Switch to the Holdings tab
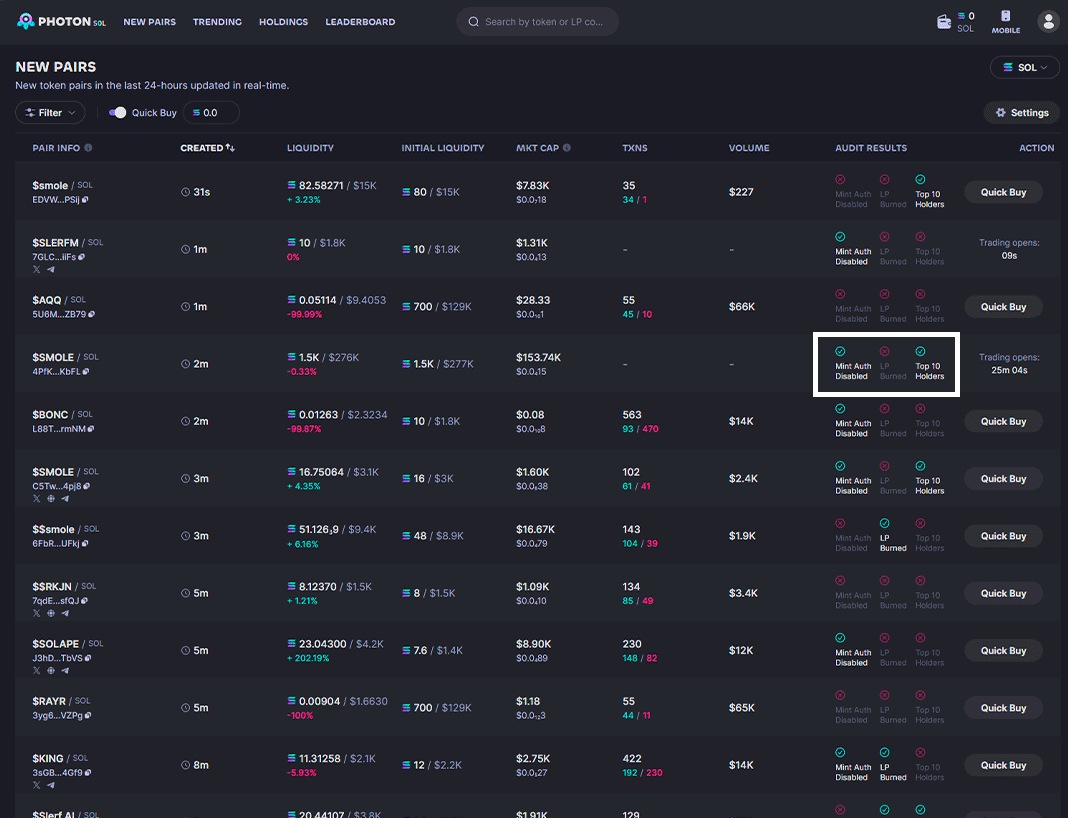This screenshot has width=1068, height=818. coord(283,22)
